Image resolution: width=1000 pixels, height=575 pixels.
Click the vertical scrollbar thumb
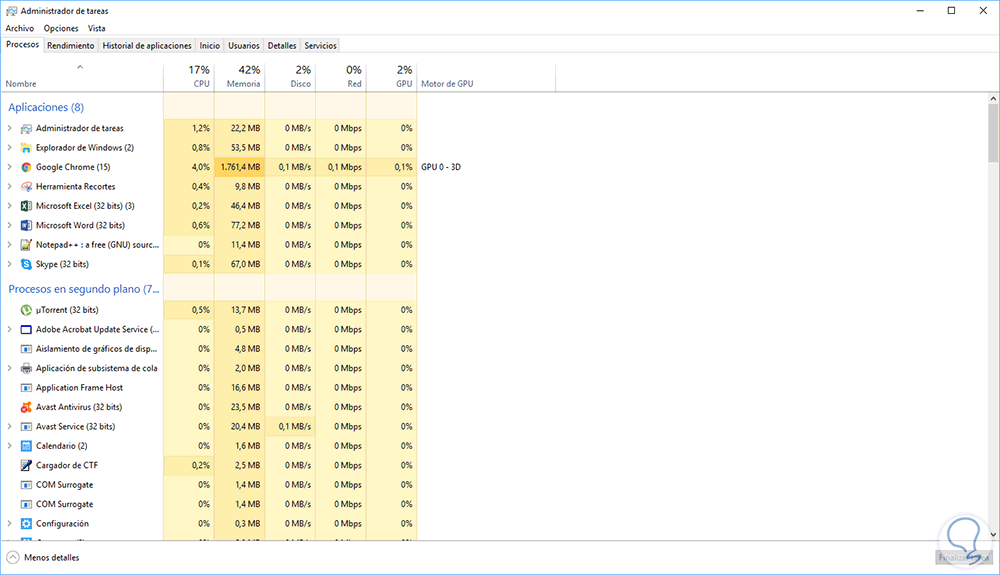tap(993, 133)
